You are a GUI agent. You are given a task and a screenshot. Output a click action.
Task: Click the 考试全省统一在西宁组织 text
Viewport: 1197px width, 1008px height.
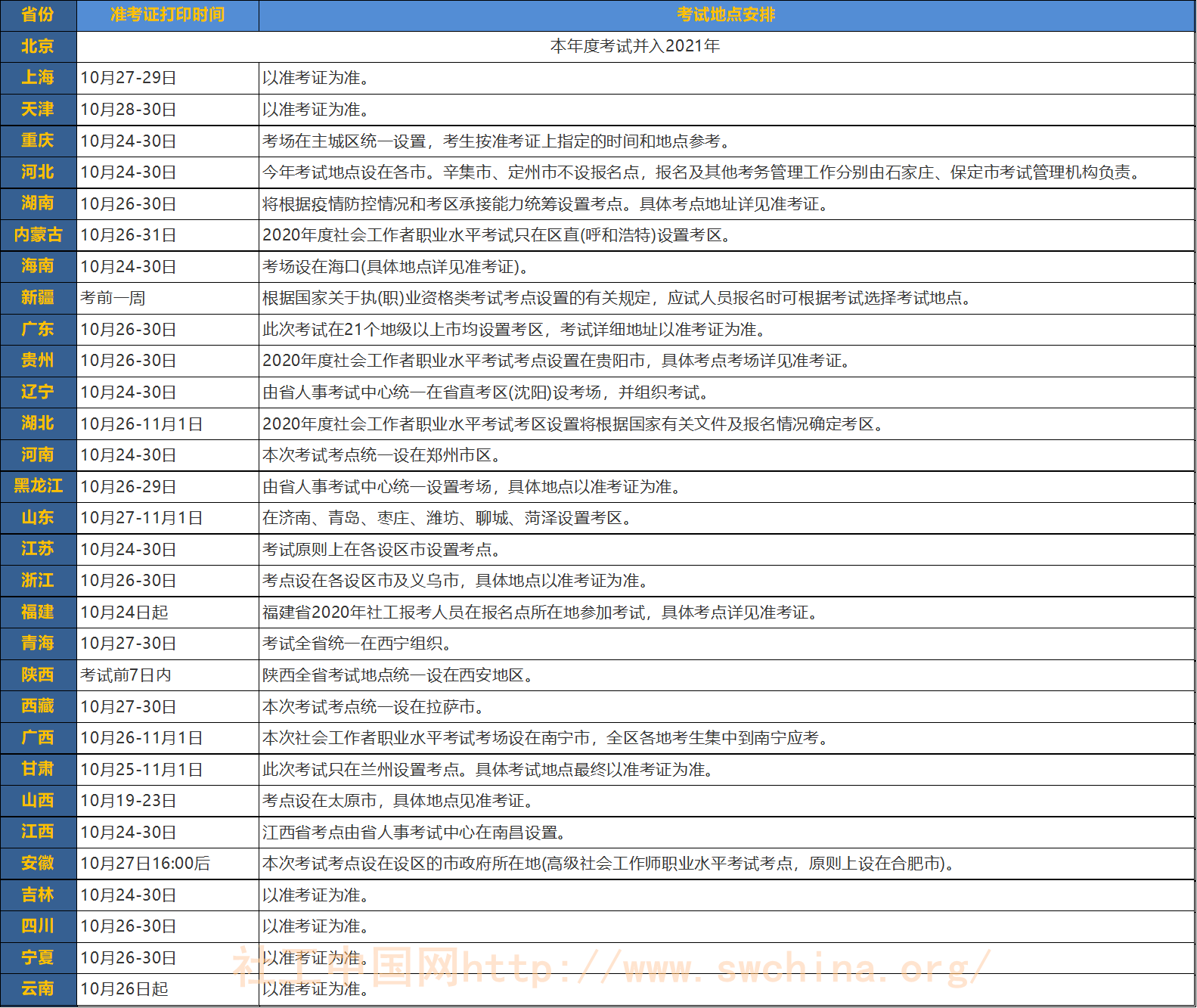352,644
